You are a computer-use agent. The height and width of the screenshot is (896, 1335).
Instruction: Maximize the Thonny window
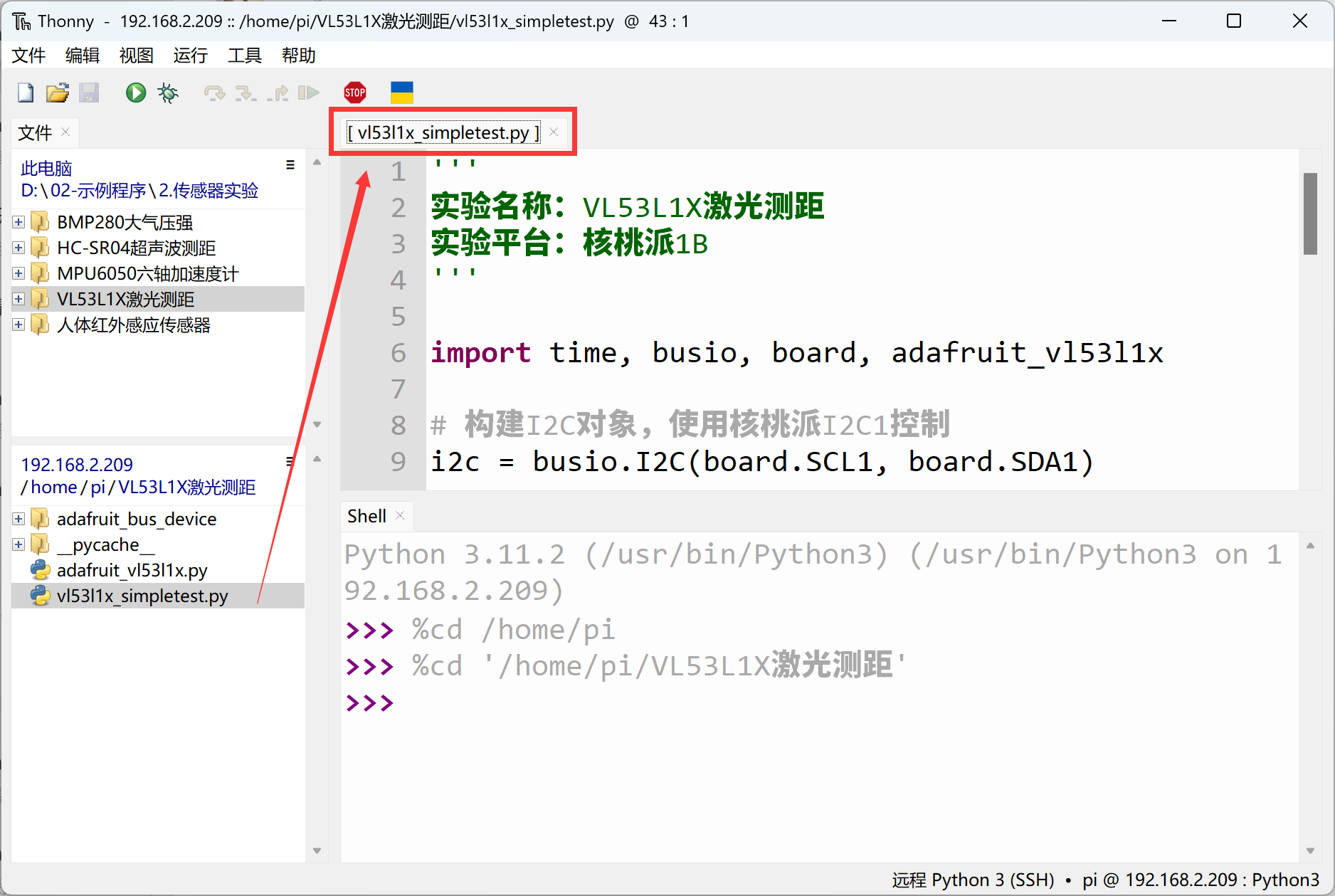[x=1234, y=21]
